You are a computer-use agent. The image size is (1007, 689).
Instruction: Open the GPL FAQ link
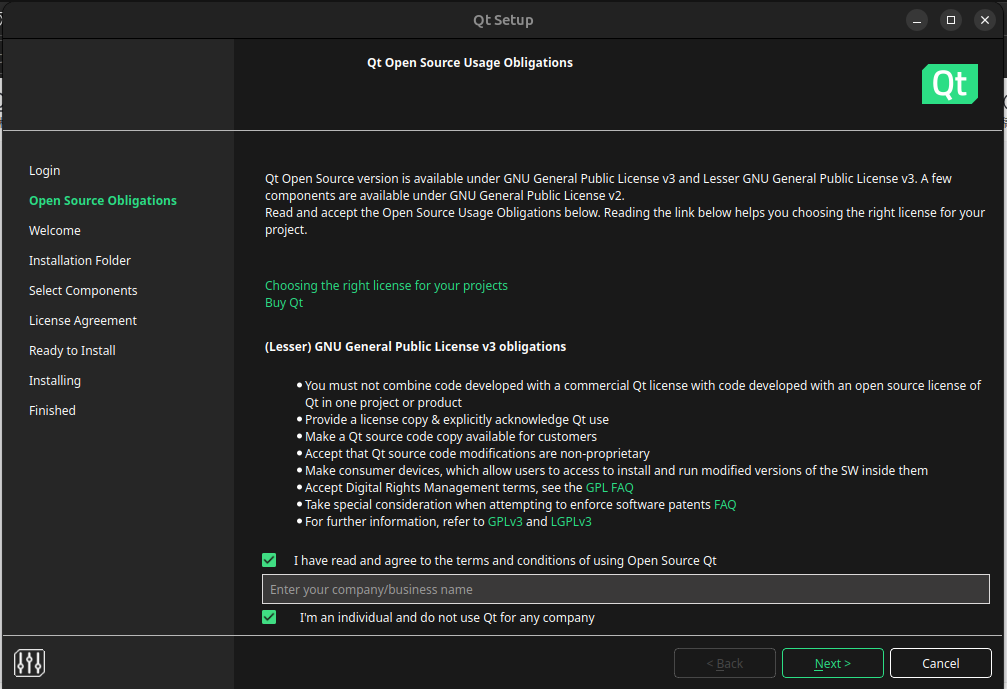click(609, 487)
